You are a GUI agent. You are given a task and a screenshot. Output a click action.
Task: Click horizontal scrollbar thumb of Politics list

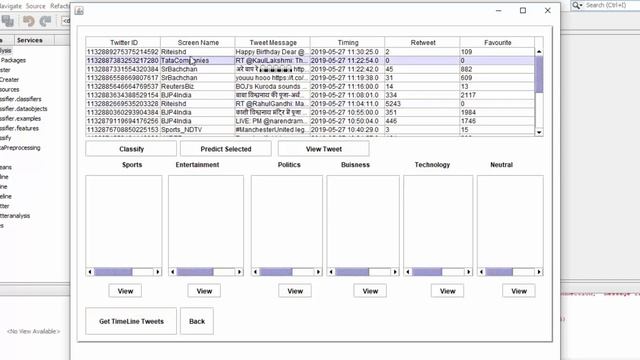pos(276,272)
